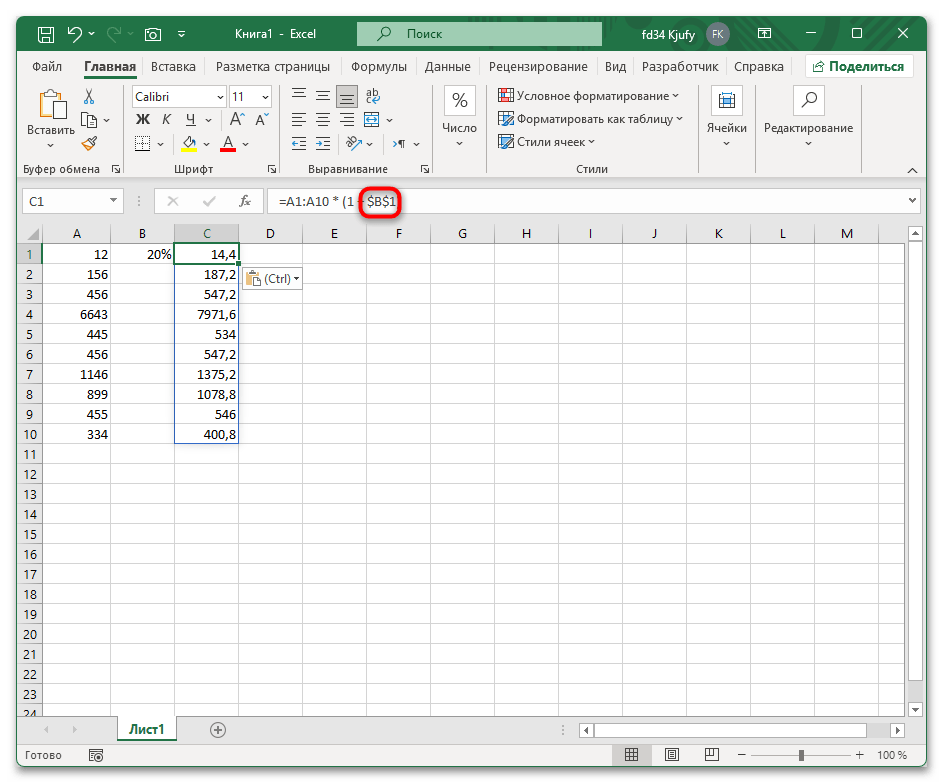Align text left
This screenshot has height=783, width=943.
click(299, 120)
